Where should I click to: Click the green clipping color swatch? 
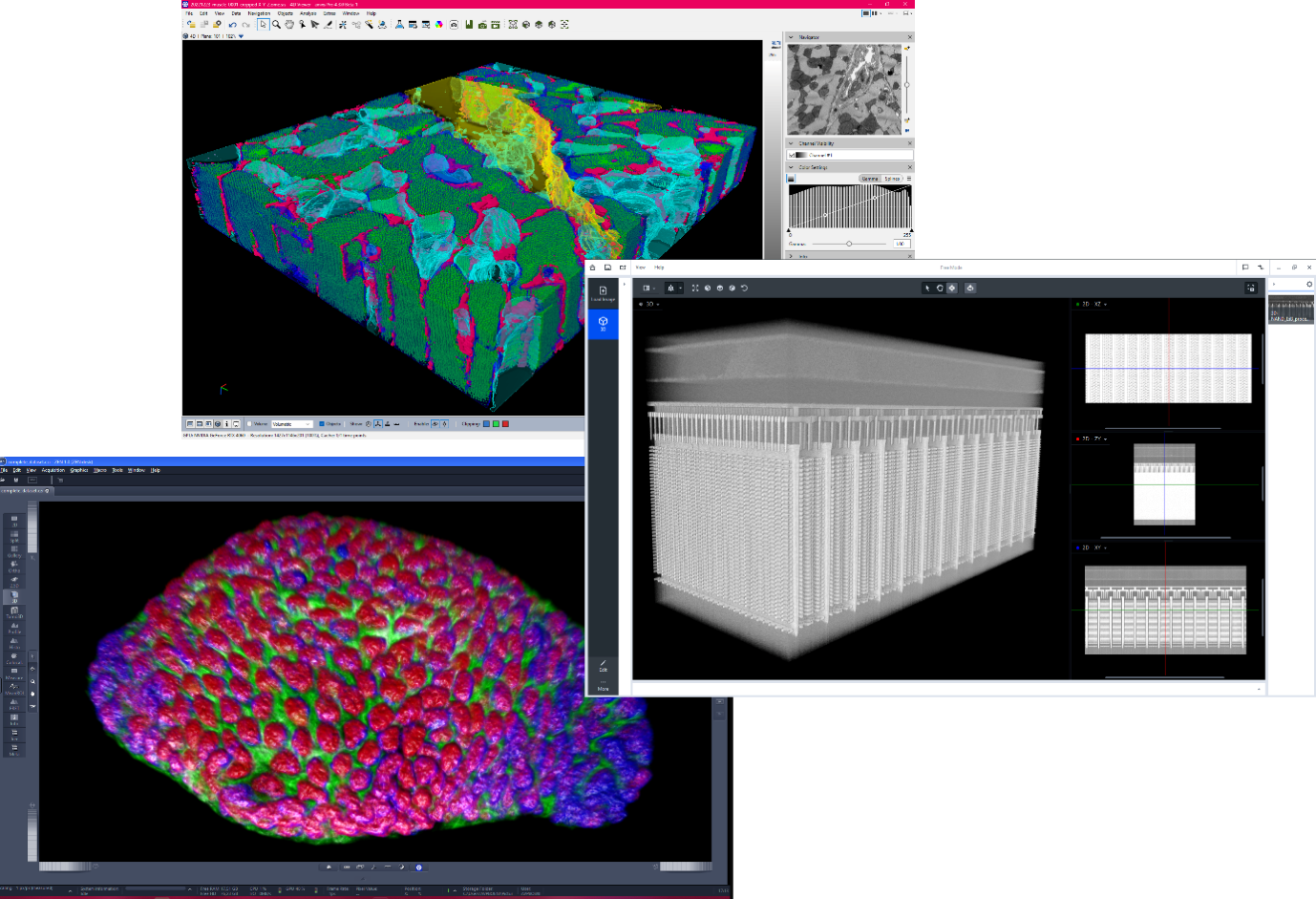(496, 423)
